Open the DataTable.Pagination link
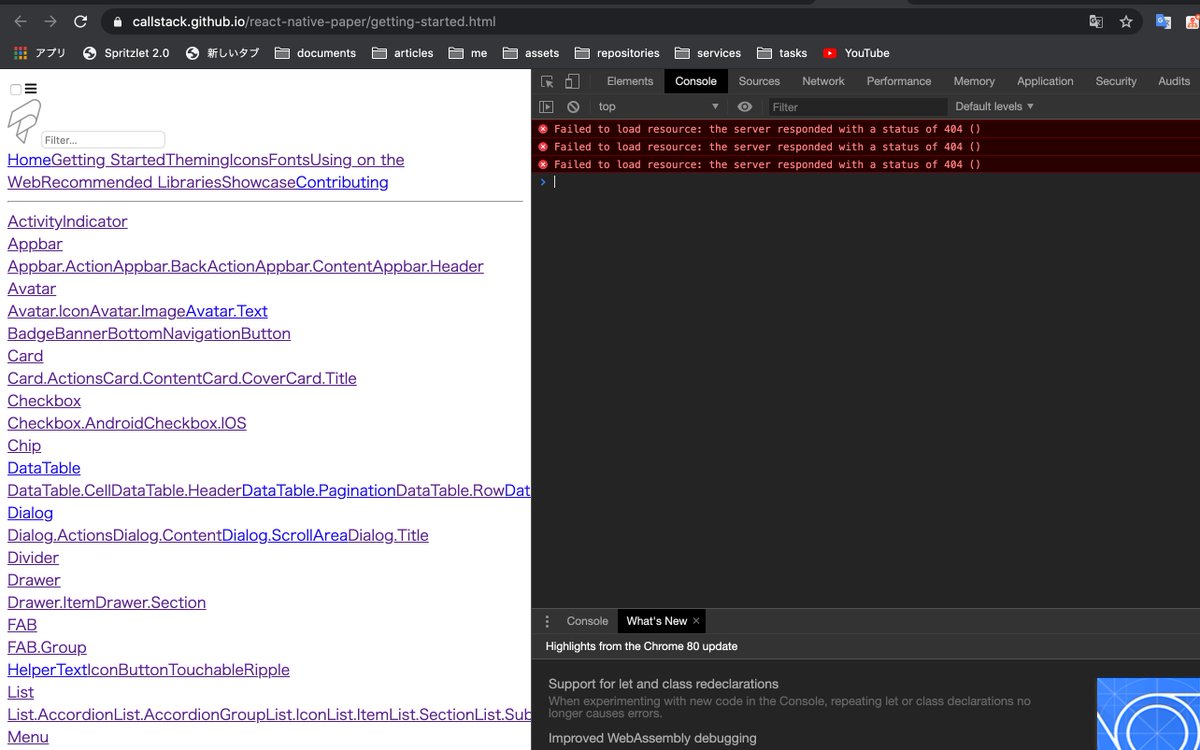This screenshot has width=1200, height=750. [319, 490]
